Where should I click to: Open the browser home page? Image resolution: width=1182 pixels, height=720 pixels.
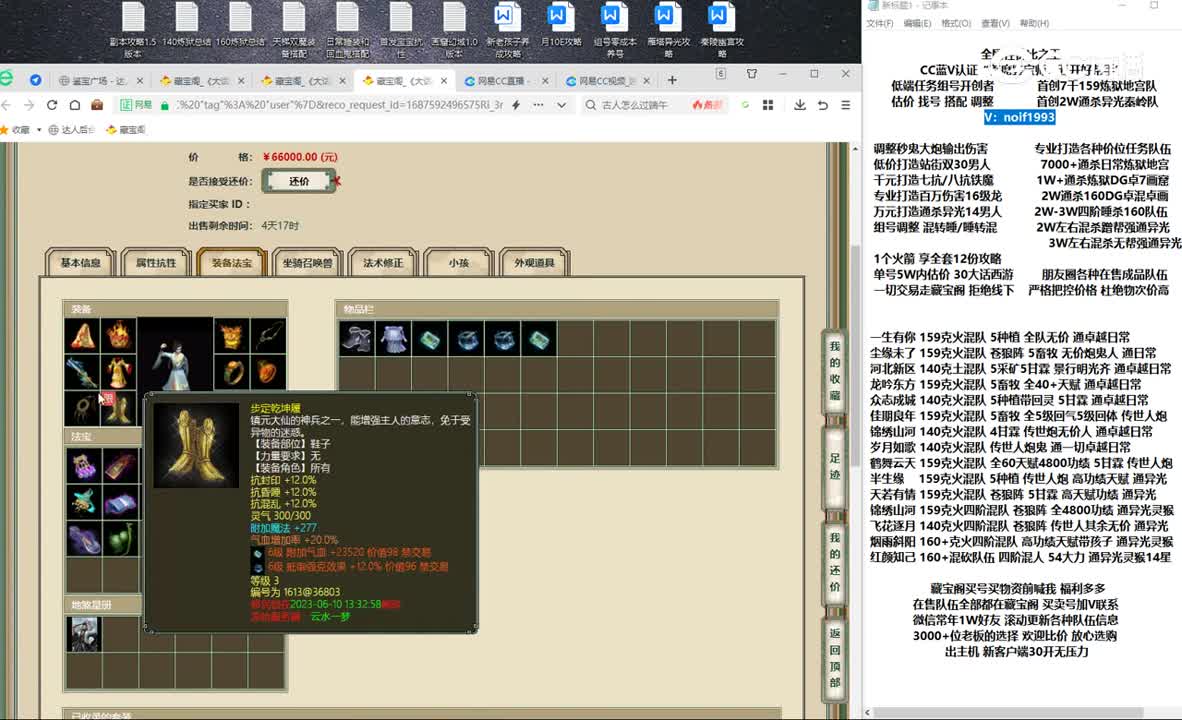pos(75,105)
